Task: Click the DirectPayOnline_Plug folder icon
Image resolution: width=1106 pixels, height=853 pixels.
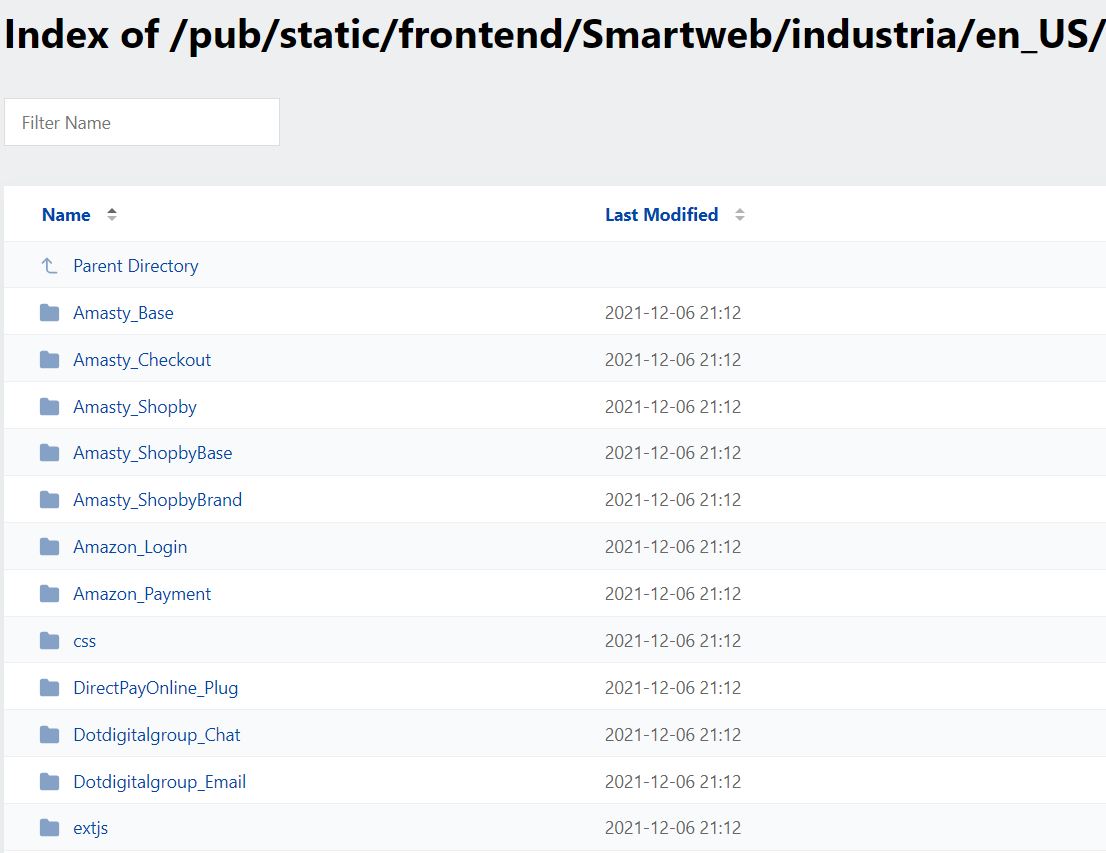Action: pos(49,688)
